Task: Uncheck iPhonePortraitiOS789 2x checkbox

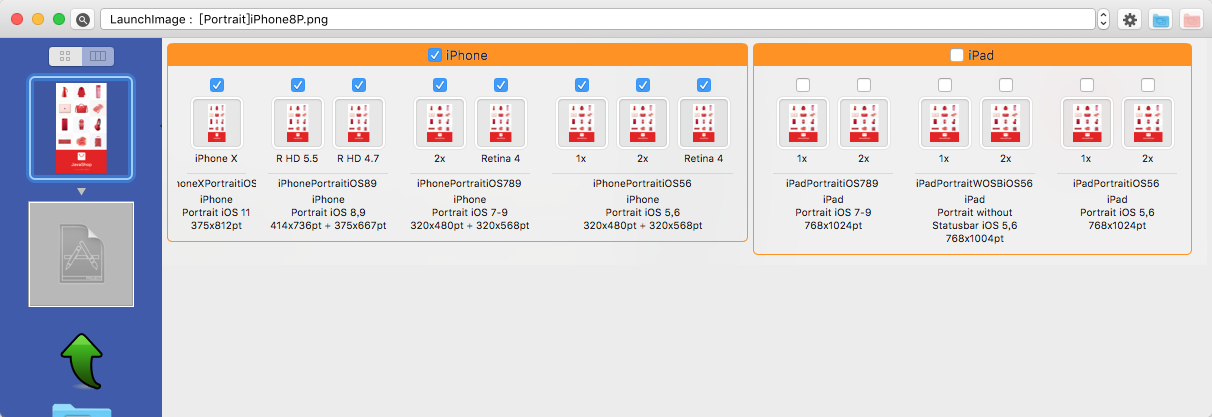Action: click(440, 85)
